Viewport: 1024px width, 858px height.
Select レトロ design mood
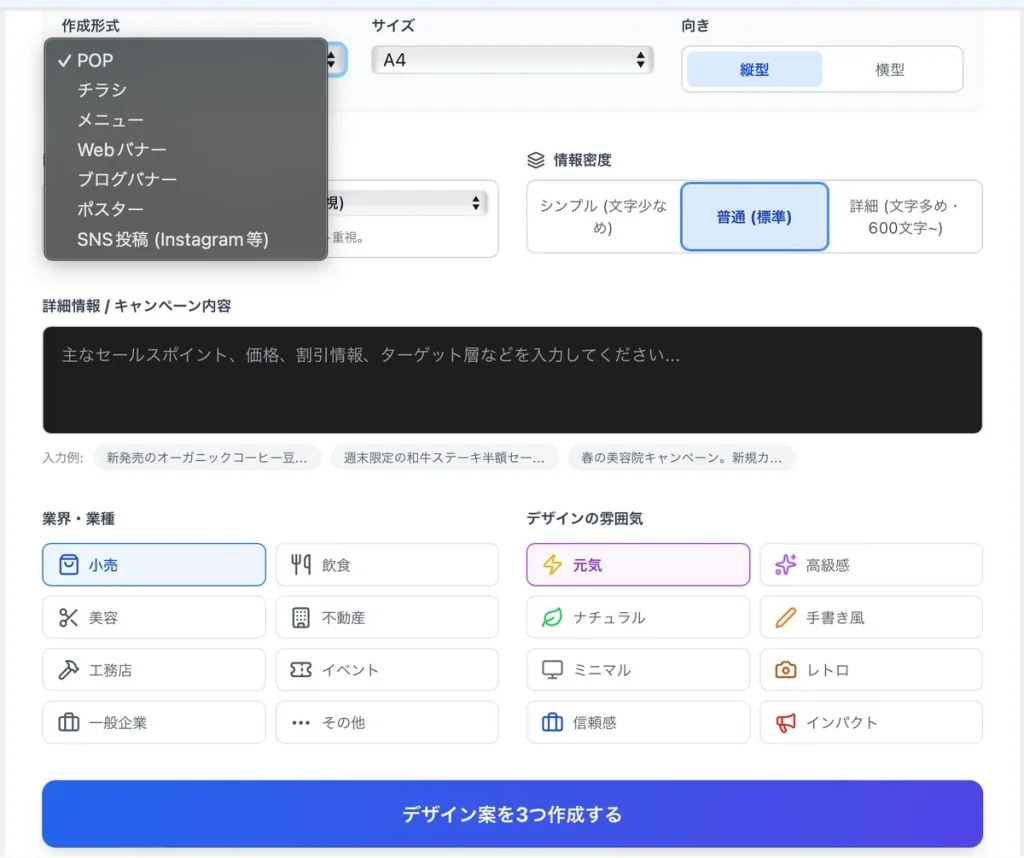[871, 670]
